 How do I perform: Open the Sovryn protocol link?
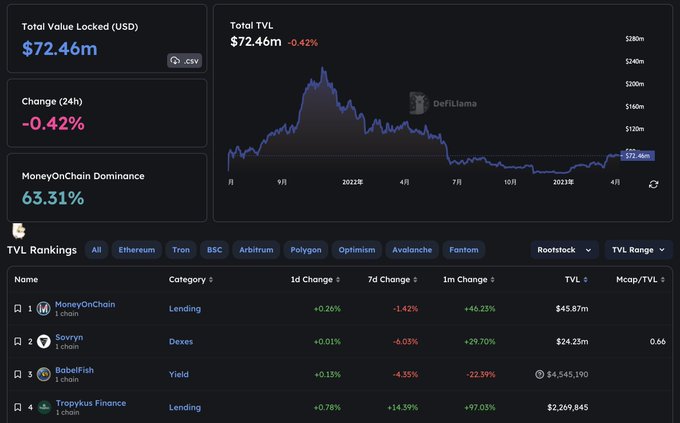(x=69, y=338)
